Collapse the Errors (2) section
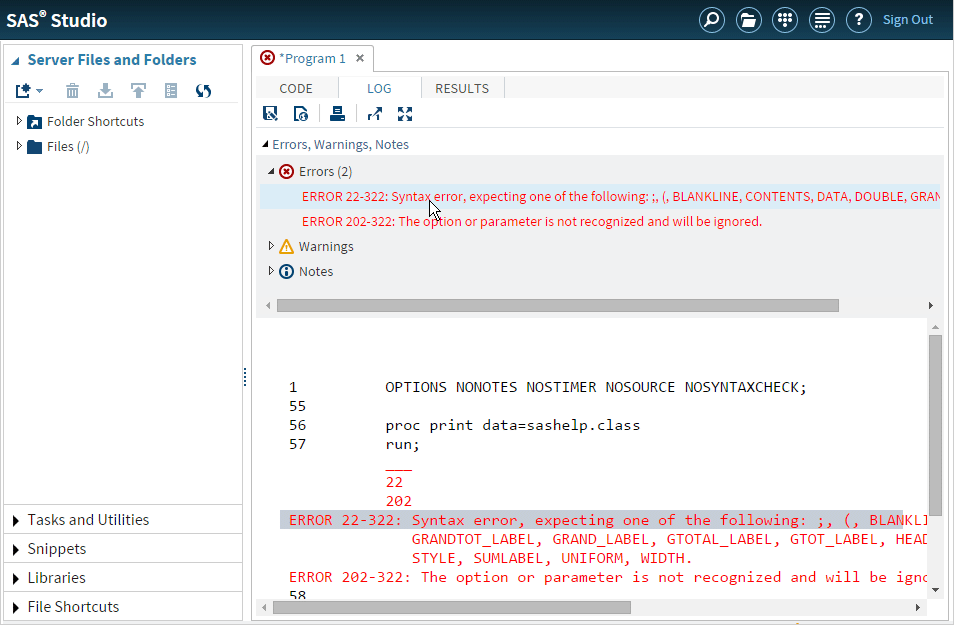This screenshot has width=954, height=625. tap(271, 172)
